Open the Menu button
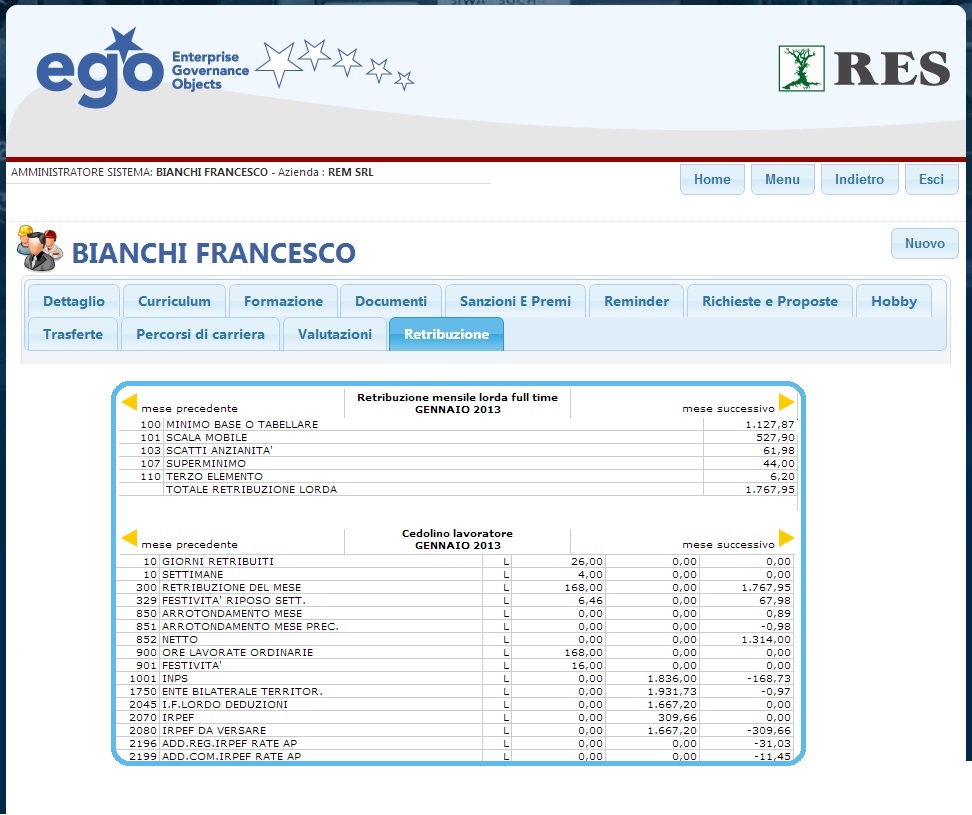 (782, 180)
